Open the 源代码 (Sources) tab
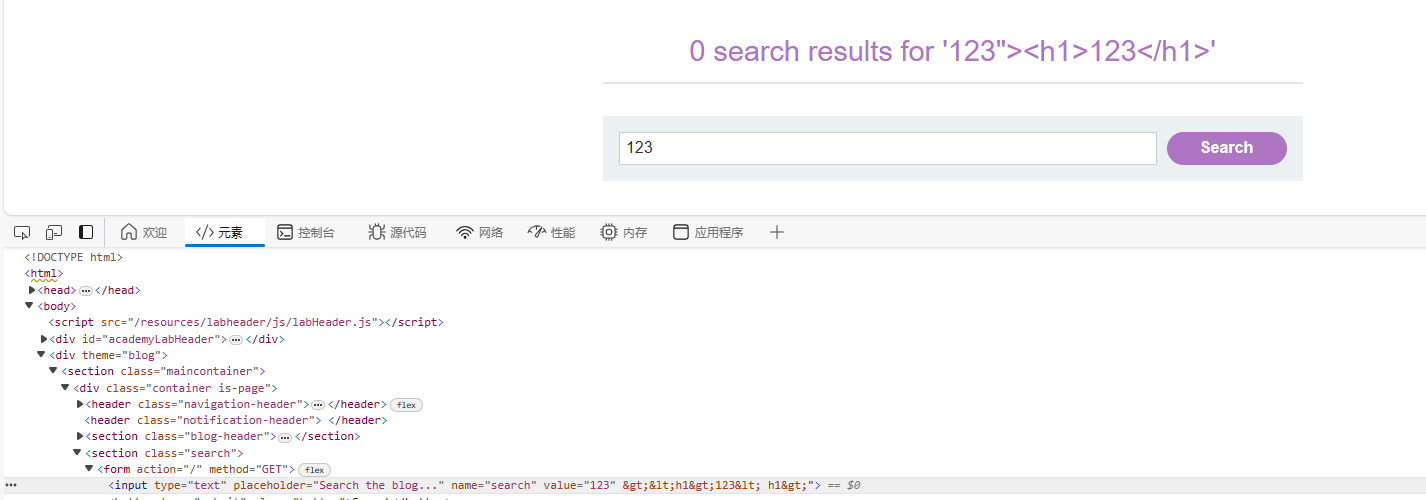The image size is (1426, 500). click(397, 232)
